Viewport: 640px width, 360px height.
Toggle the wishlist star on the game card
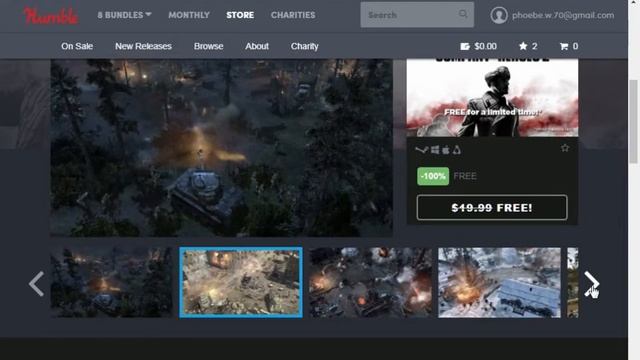point(565,148)
